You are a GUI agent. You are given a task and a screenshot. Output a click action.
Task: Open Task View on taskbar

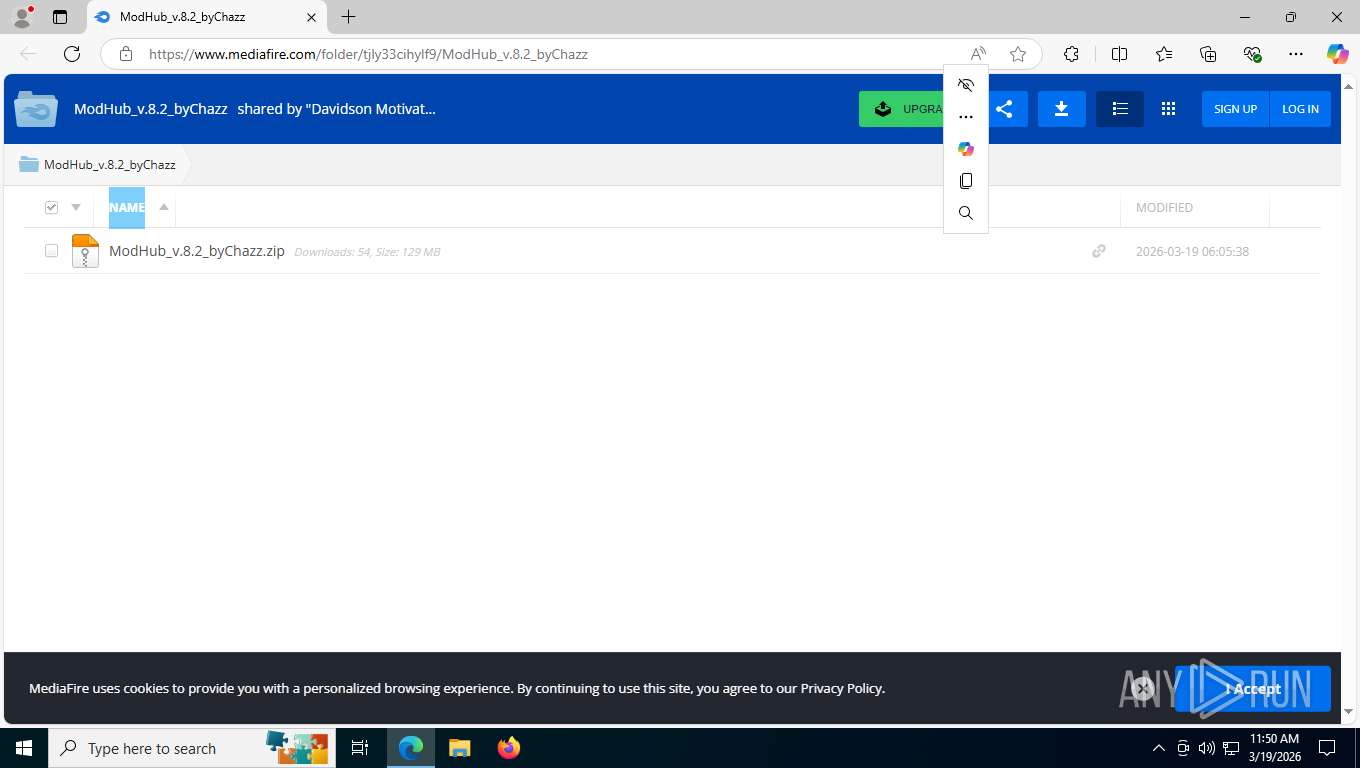[360, 748]
